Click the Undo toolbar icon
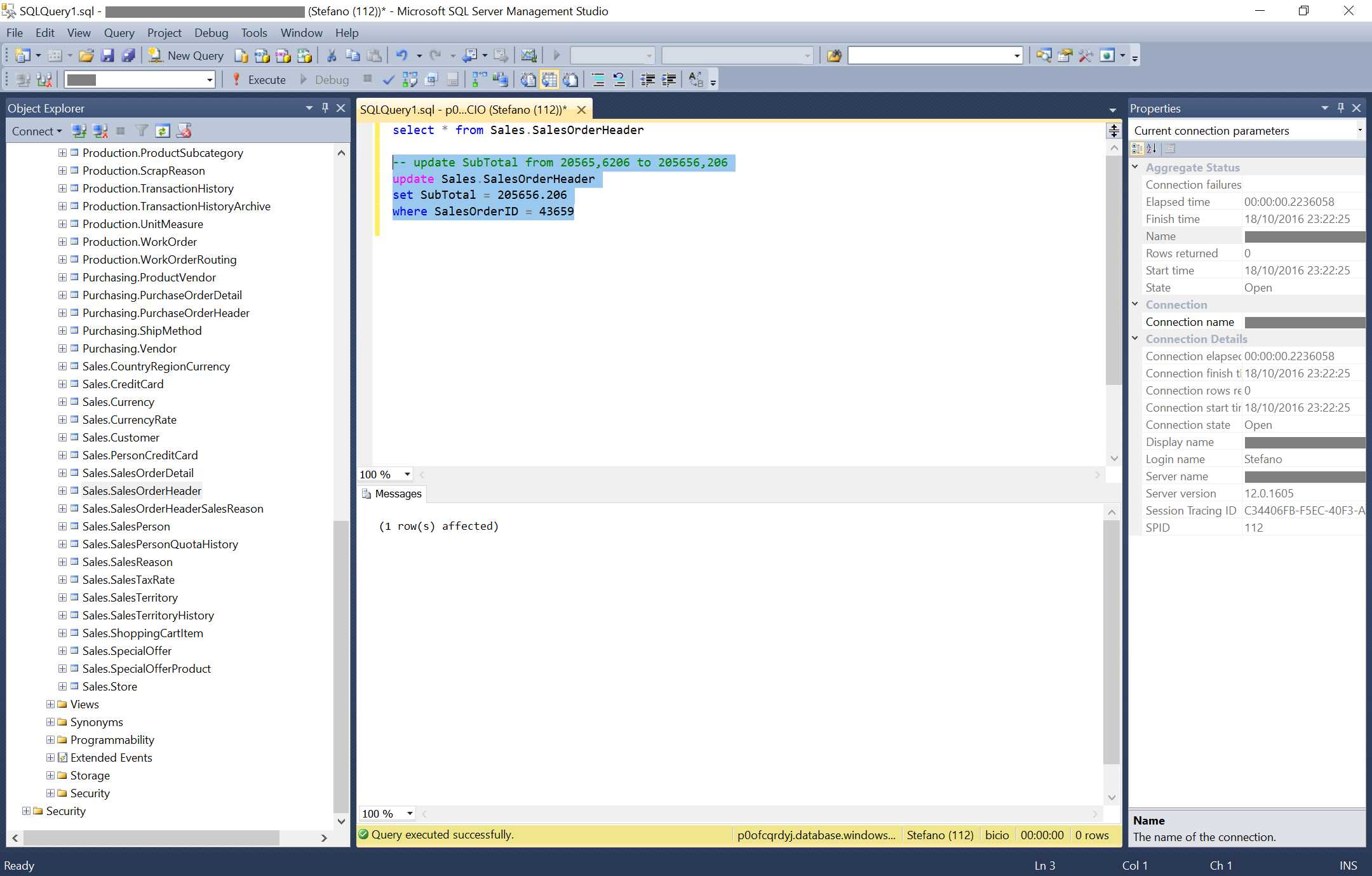 [402, 55]
